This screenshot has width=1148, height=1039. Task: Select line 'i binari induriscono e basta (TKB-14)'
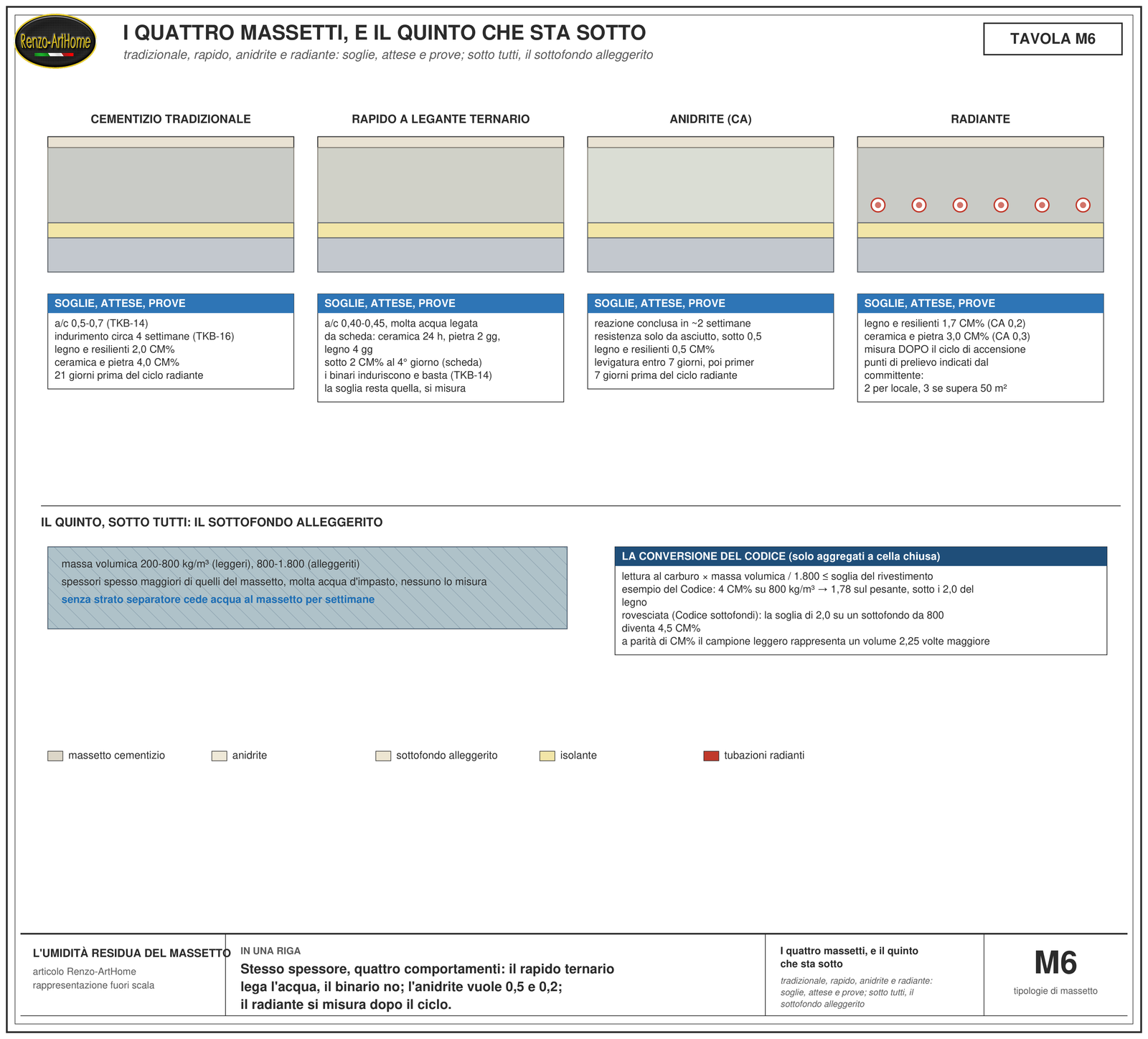(x=408, y=375)
